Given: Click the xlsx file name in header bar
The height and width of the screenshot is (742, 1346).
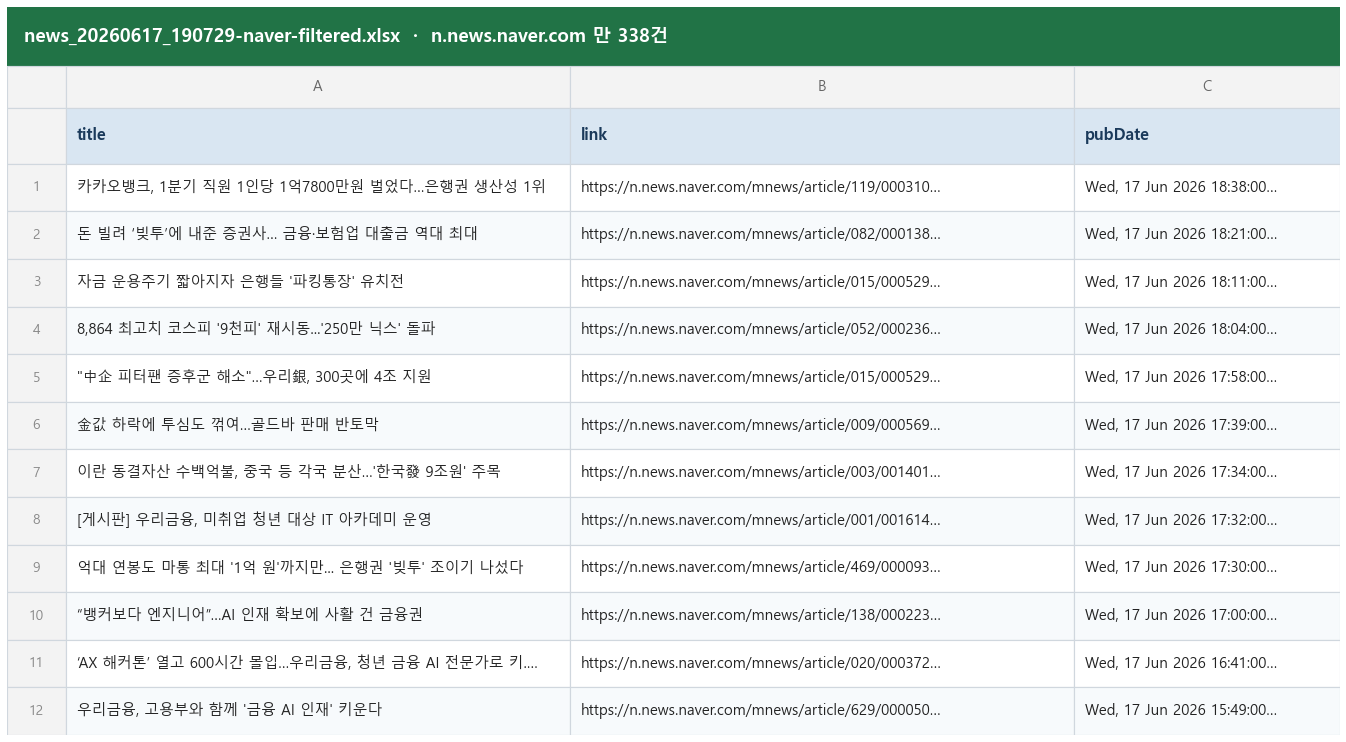Looking at the screenshot, I should 212,36.
